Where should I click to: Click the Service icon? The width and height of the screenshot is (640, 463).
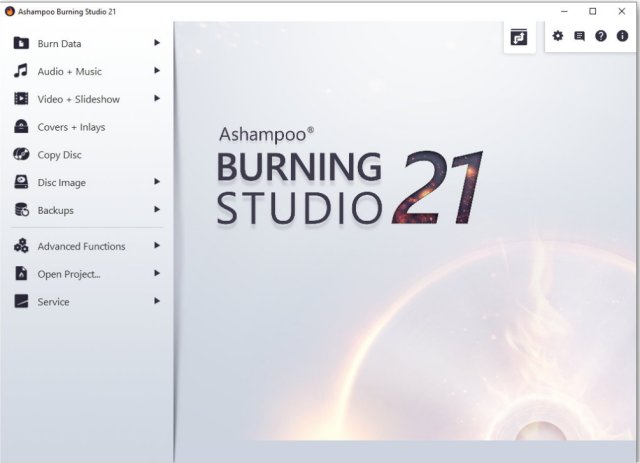(x=21, y=301)
